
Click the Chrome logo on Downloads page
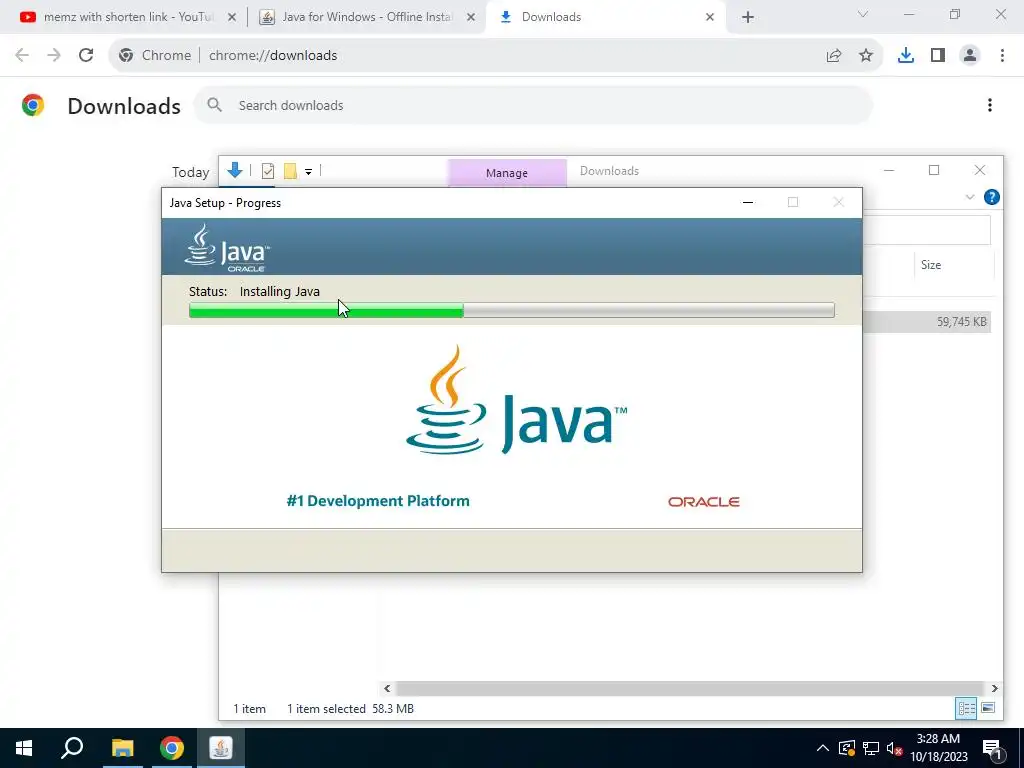pos(33,105)
